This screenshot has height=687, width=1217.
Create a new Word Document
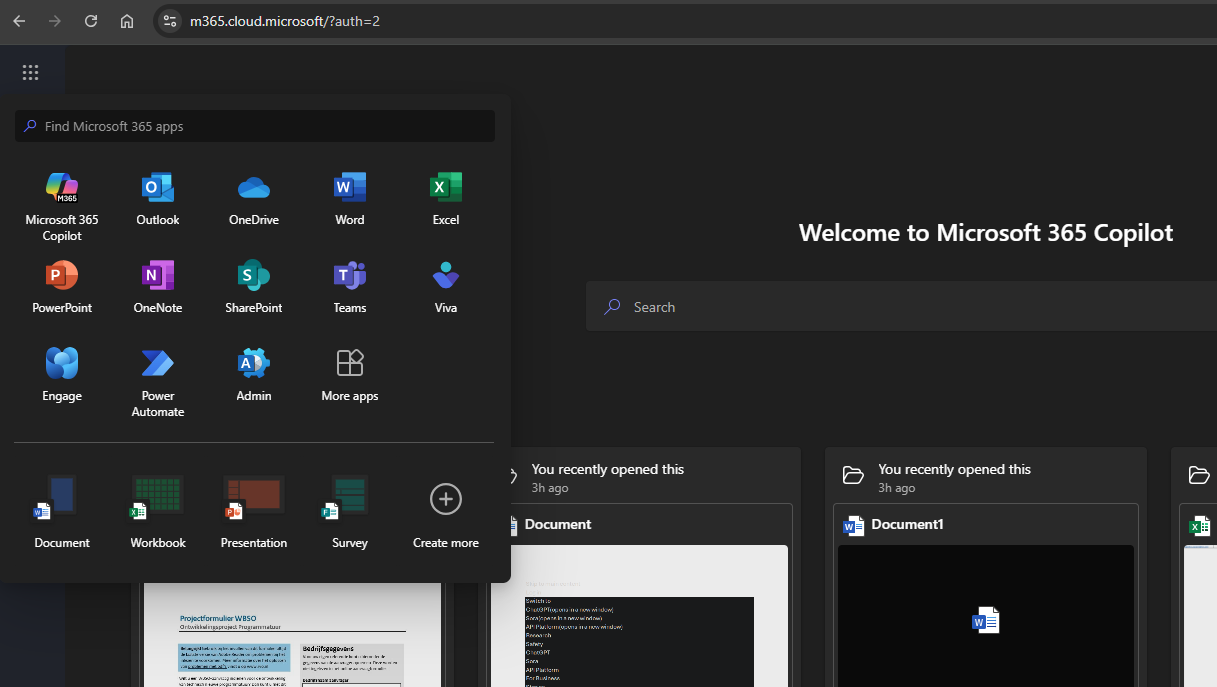tap(62, 499)
